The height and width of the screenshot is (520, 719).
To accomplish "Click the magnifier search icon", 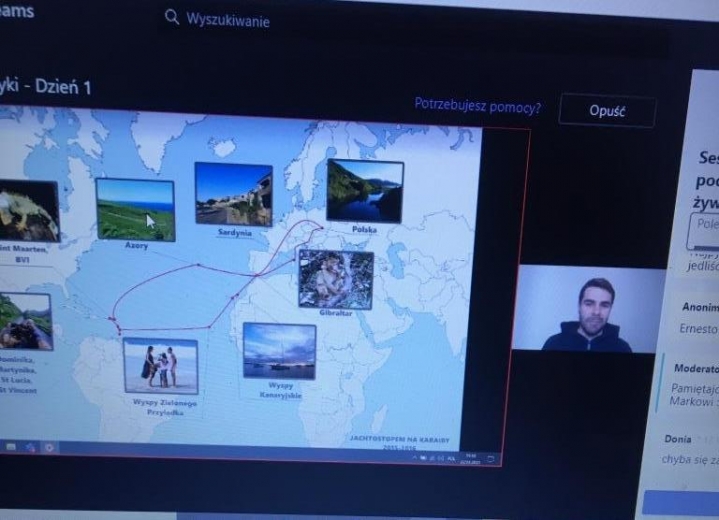I will (x=171, y=17).
